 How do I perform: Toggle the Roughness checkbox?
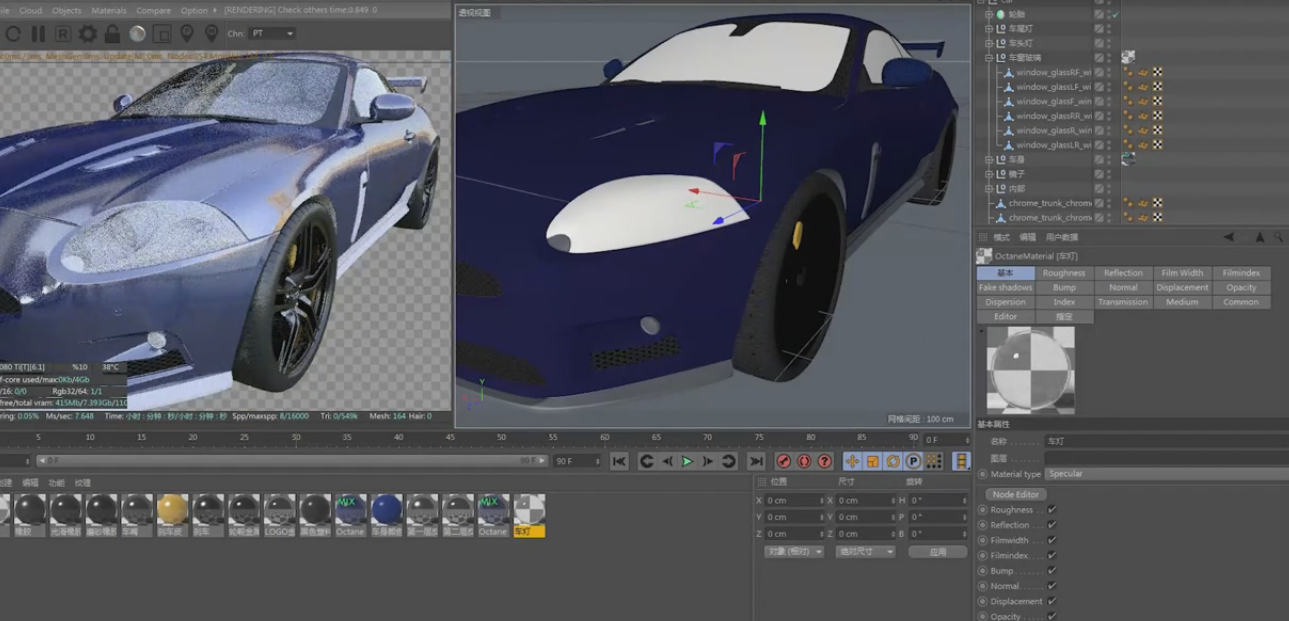click(x=1051, y=510)
